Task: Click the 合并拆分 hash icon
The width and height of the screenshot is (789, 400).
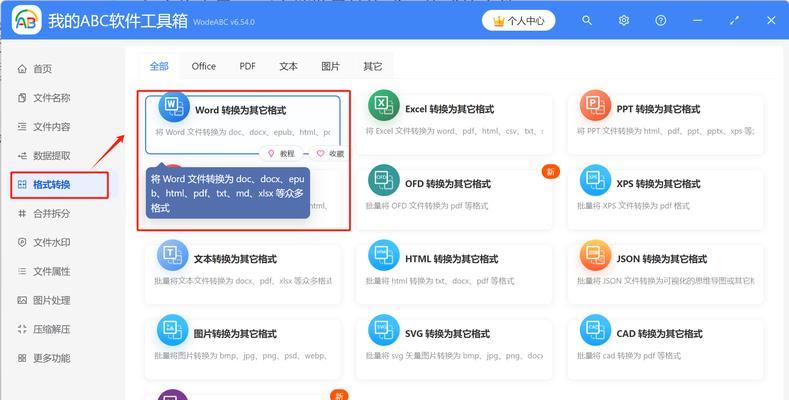Action: [22, 214]
